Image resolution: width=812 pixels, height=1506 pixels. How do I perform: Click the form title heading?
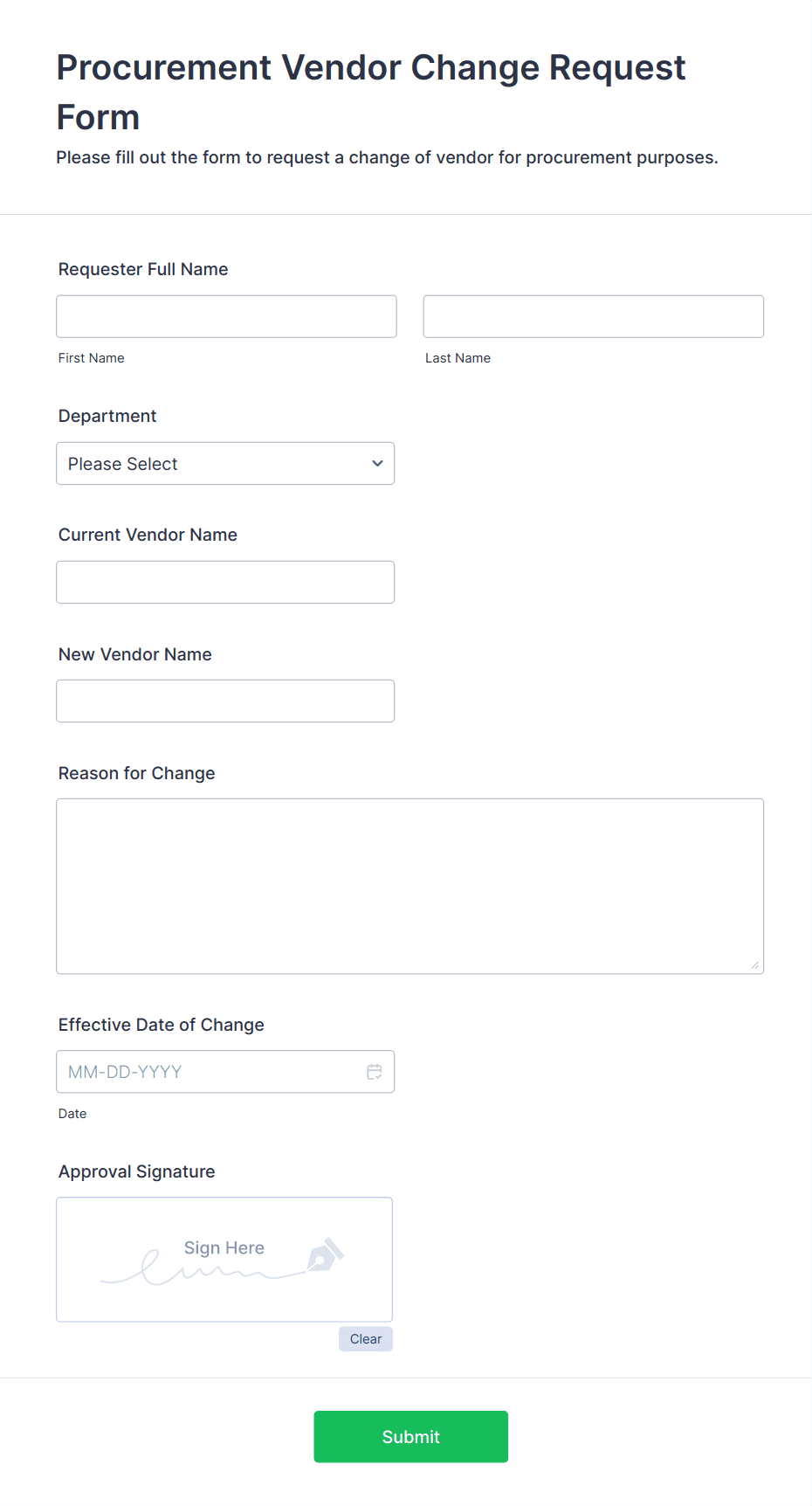pos(370,91)
